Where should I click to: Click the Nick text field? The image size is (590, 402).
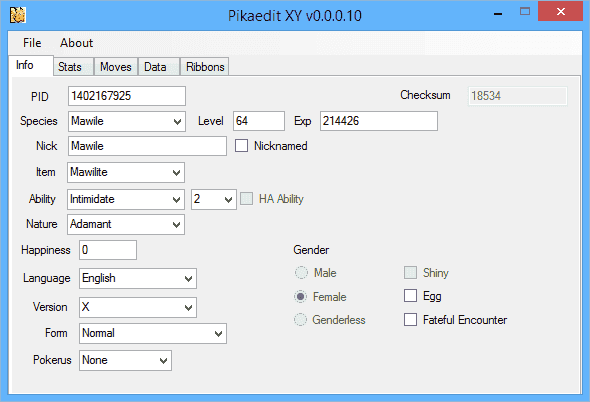click(147, 146)
